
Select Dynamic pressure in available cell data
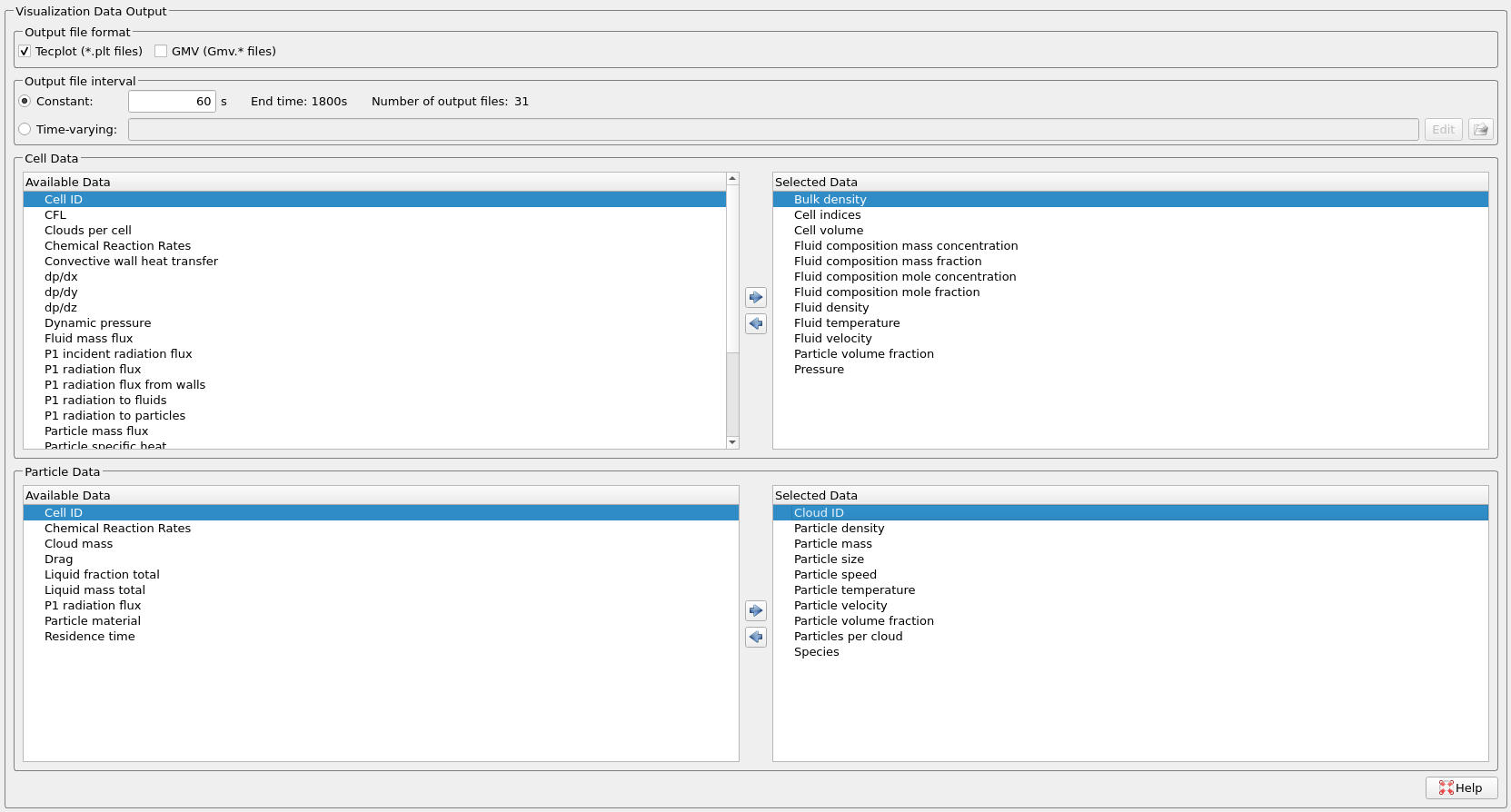pos(97,323)
